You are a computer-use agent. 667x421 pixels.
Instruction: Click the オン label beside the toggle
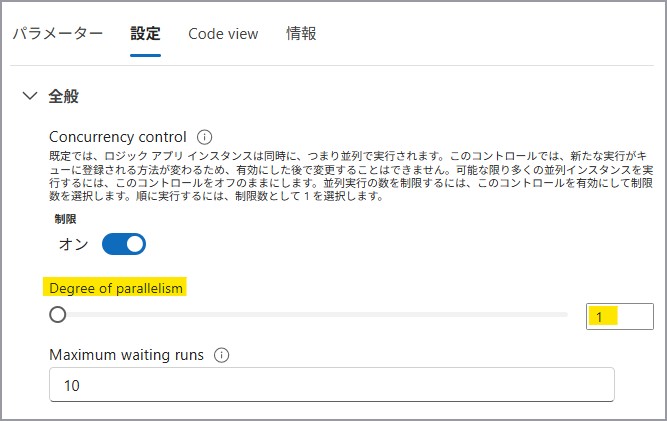tap(74, 244)
